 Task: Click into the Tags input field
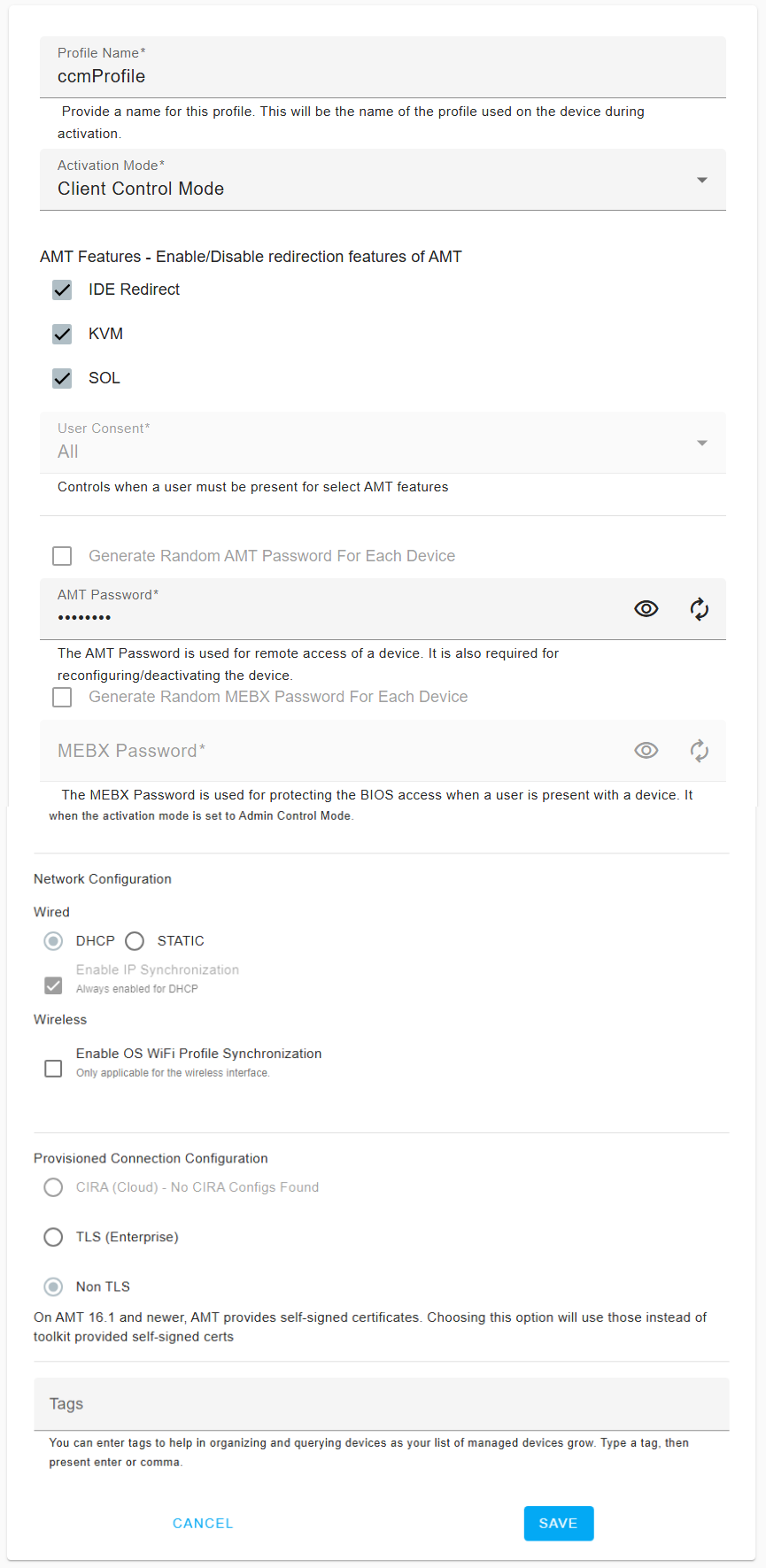(381, 1404)
